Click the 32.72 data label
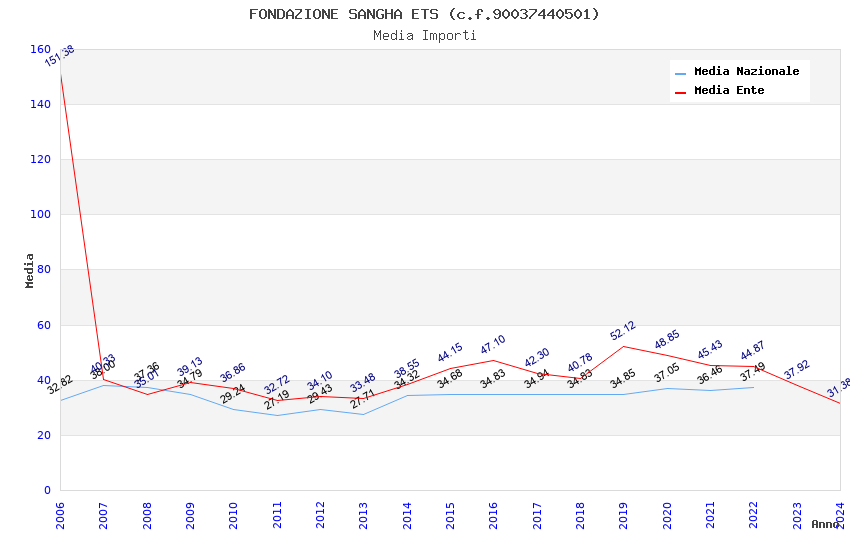Image resolution: width=850 pixels, height=550 pixels. (276, 385)
